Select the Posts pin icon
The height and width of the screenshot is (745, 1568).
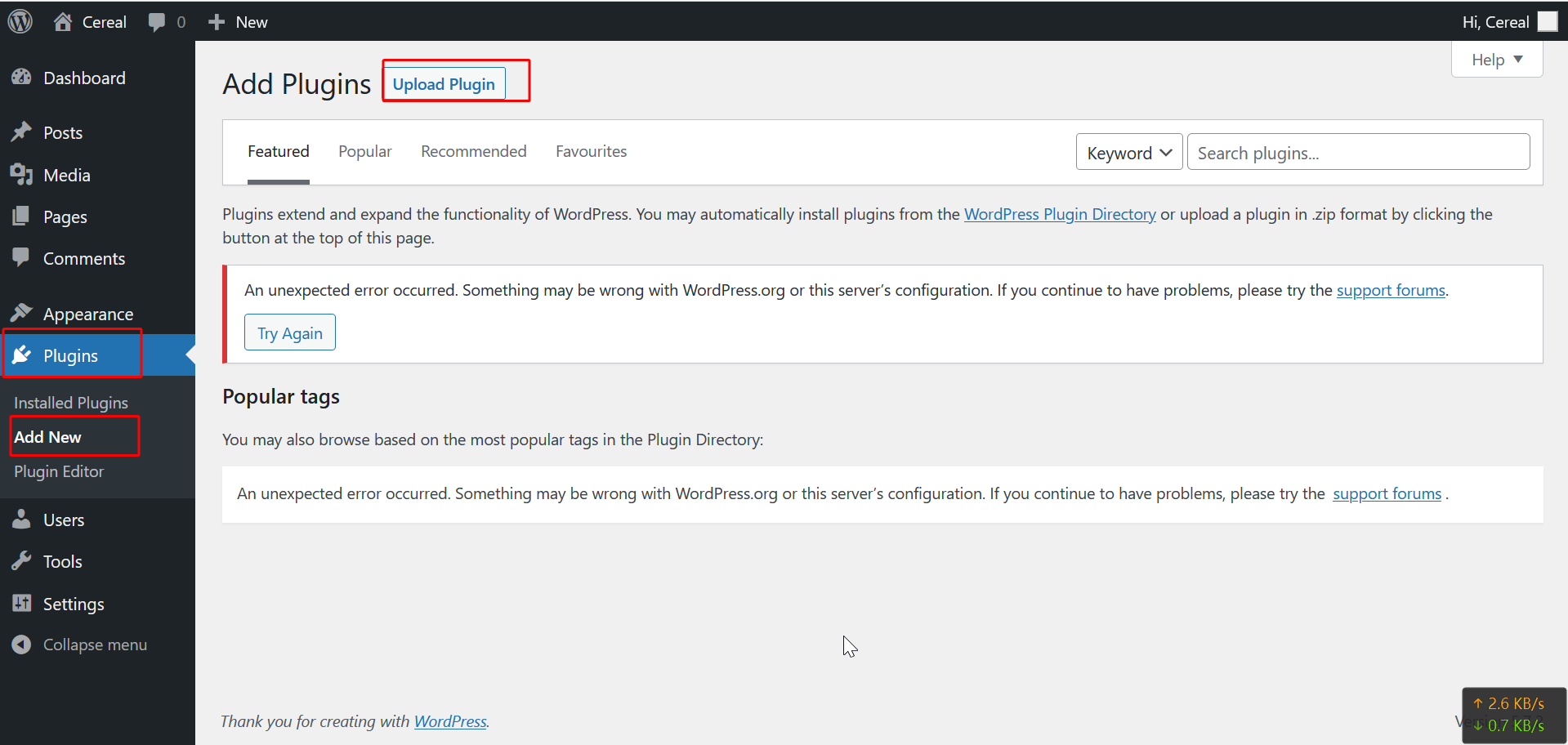pos(21,132)
